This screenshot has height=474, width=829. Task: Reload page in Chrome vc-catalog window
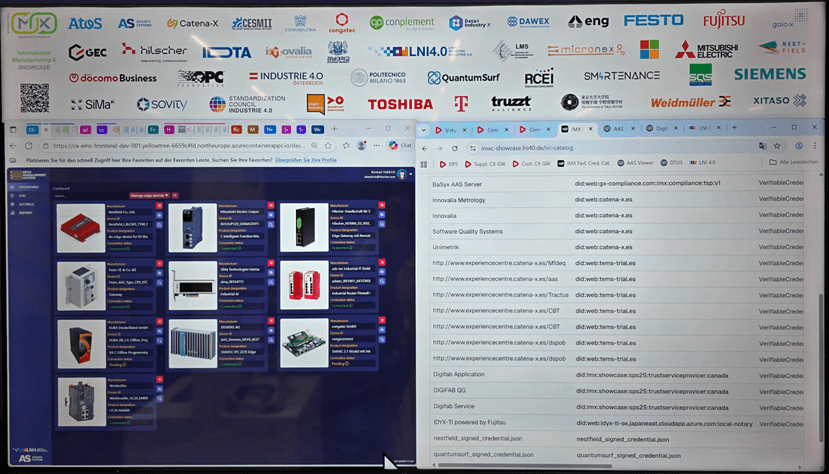455,148
